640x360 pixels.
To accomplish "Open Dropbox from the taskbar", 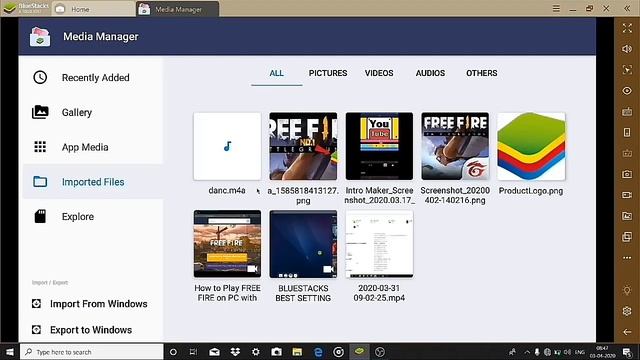I will click(x=235, y=352).
